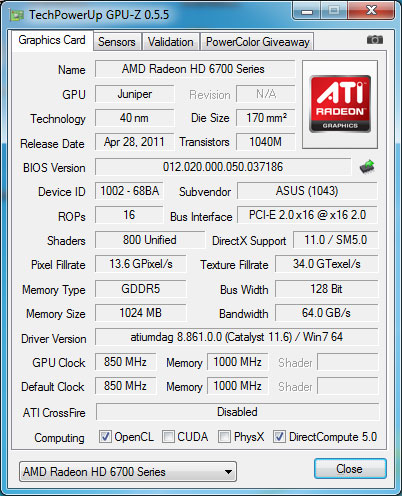Click the ATI Radeon logo image
402x496 pixels.
(340, 104)
